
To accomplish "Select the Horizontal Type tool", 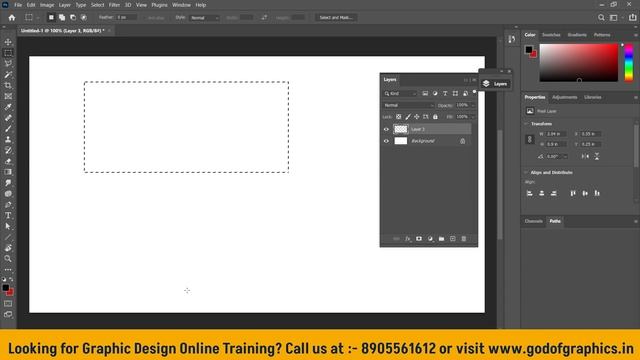I will pos(8,215).
